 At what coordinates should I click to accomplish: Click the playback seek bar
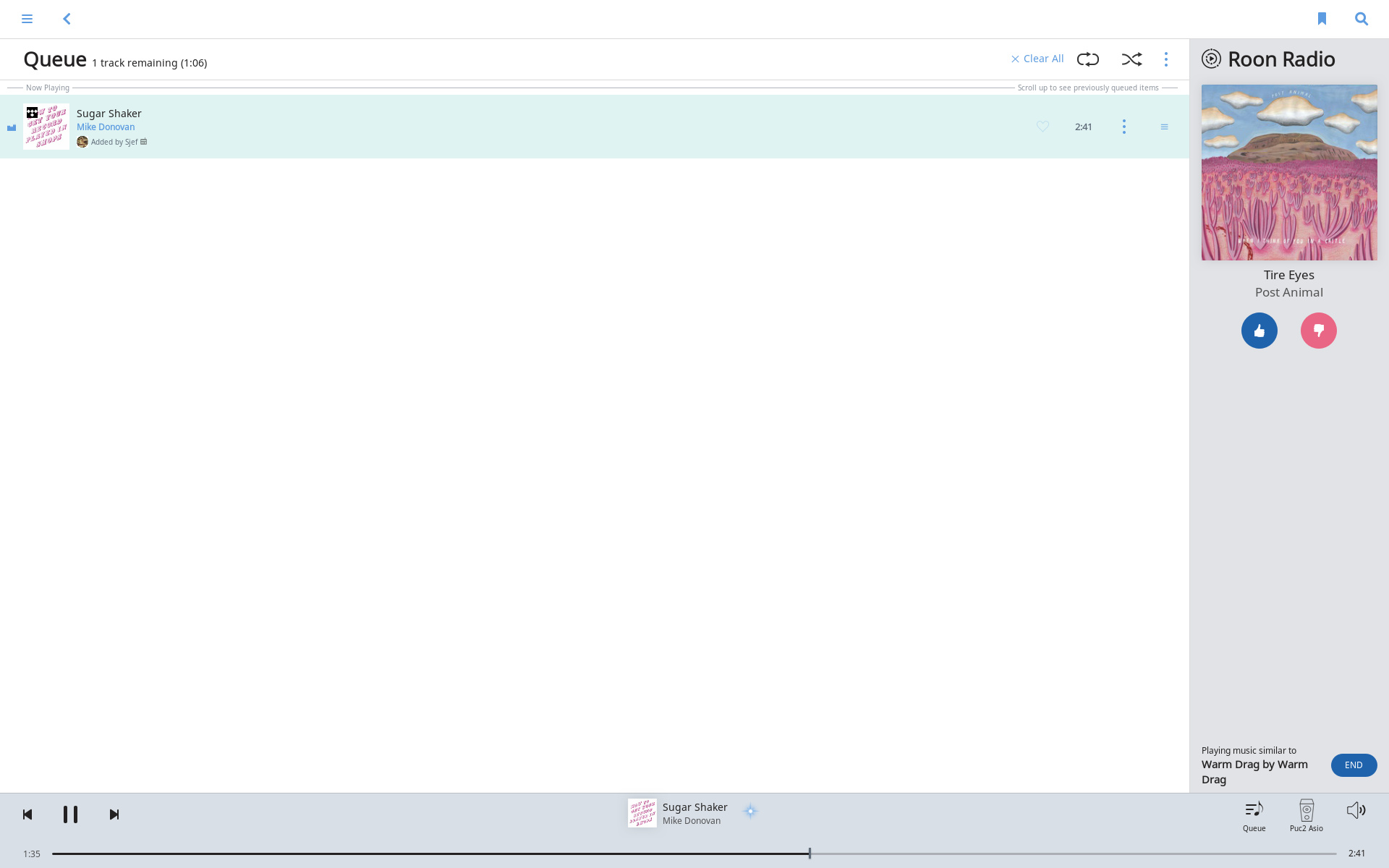(693, 854)
